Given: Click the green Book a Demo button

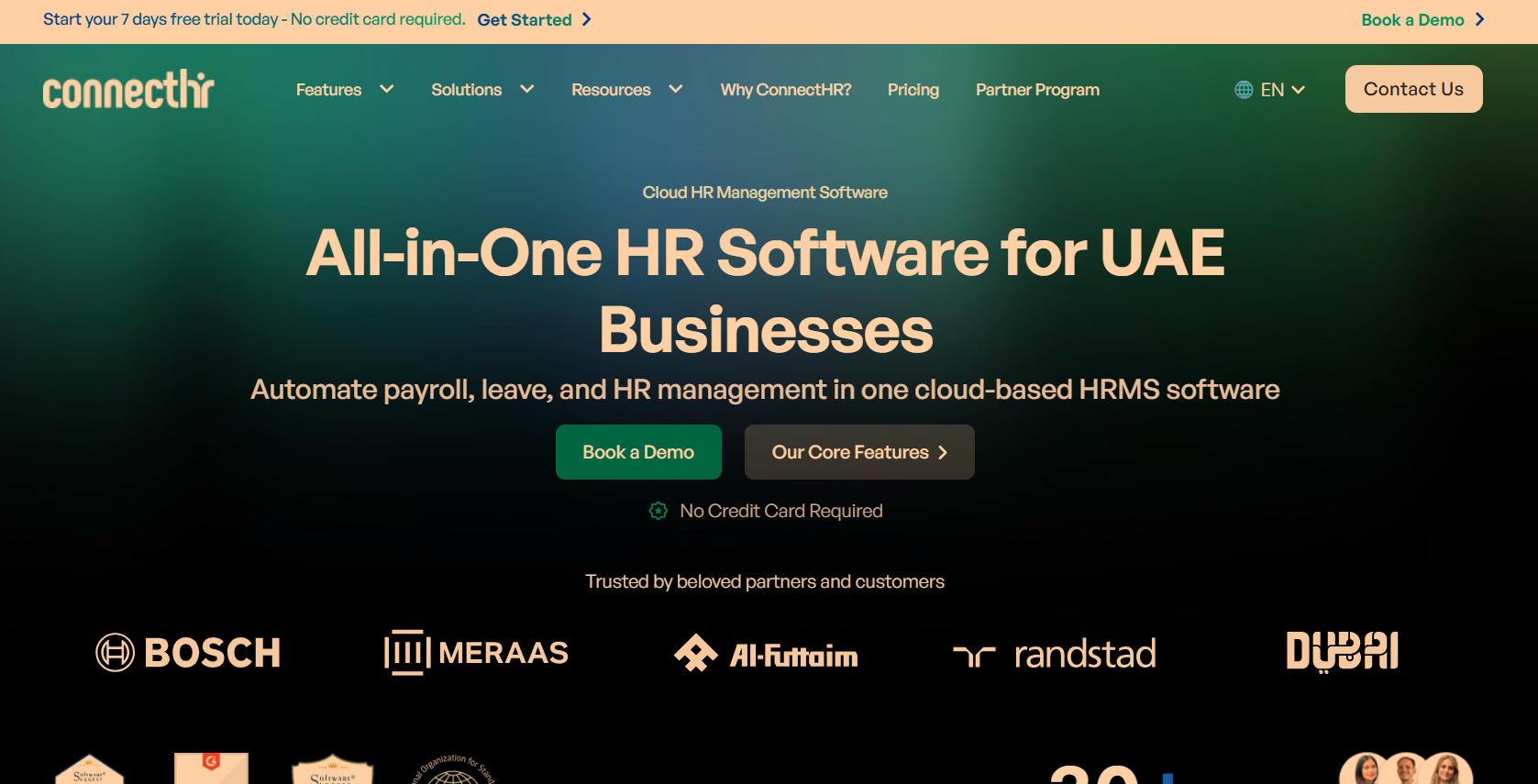Looking at the screenshot, I should pos(638,452).
